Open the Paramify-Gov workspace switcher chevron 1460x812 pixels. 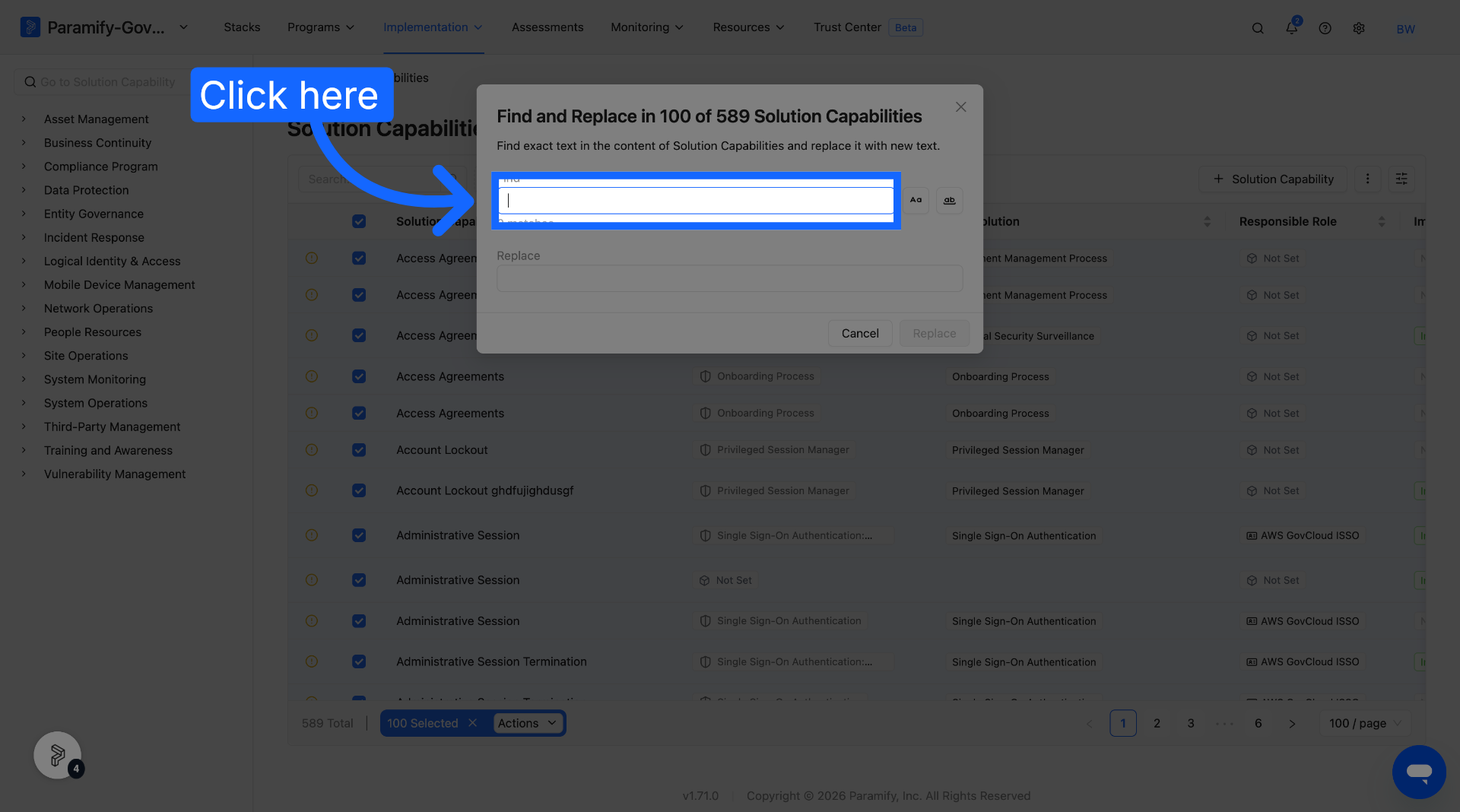(183, 27)
